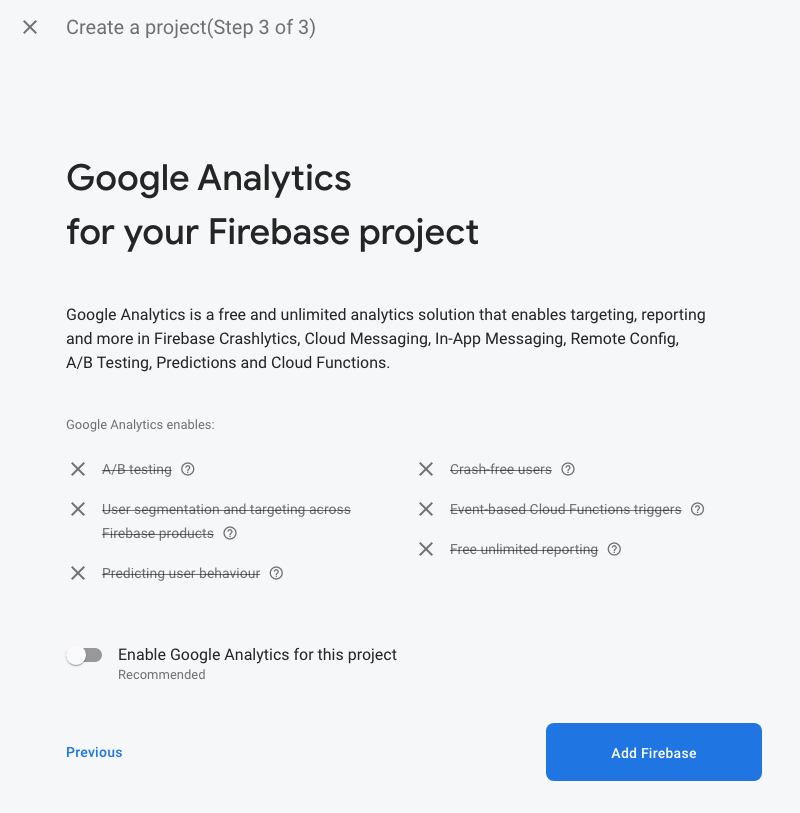This screenshot has height=813, width=800.
Task: Open help icon next to A/B testing
Action: [188, 469]
